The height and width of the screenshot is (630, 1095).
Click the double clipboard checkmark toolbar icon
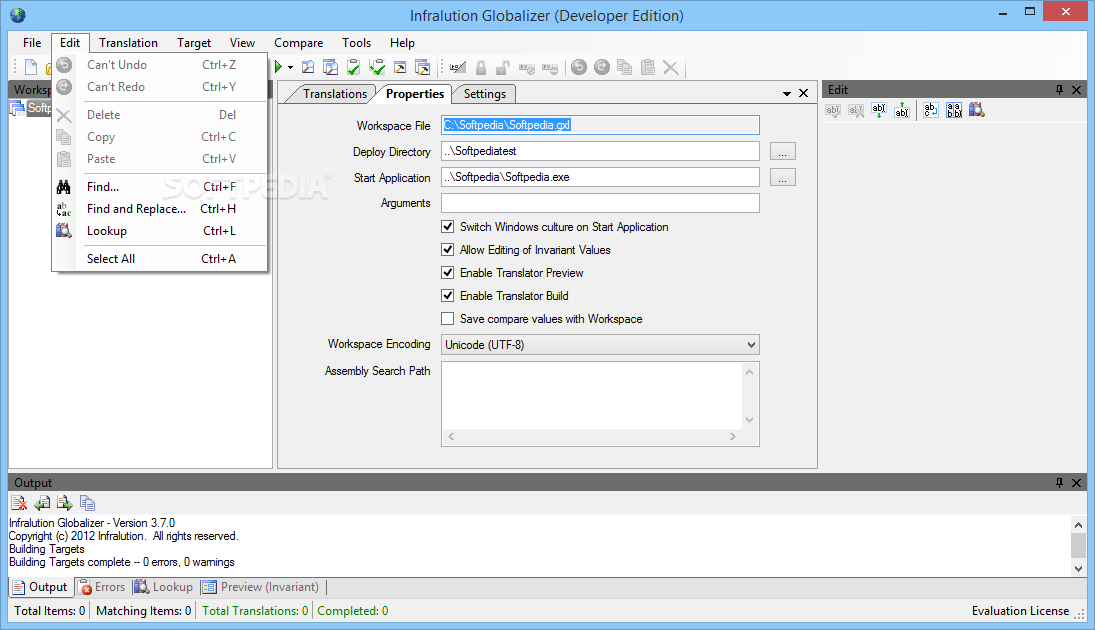377,67
